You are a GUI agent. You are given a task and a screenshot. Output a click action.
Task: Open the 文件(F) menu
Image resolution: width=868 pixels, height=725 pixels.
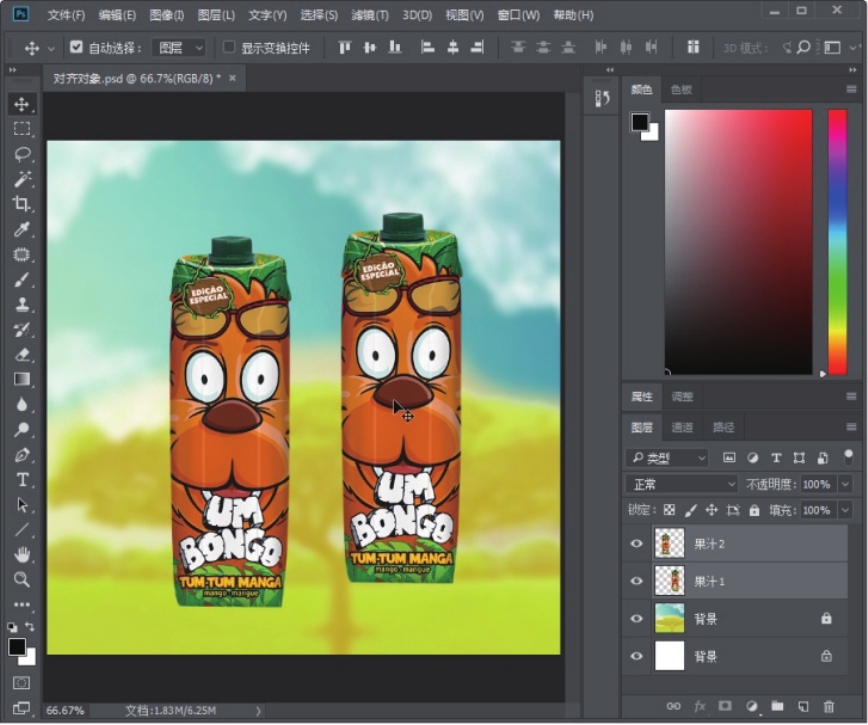[x=66, y=15]
